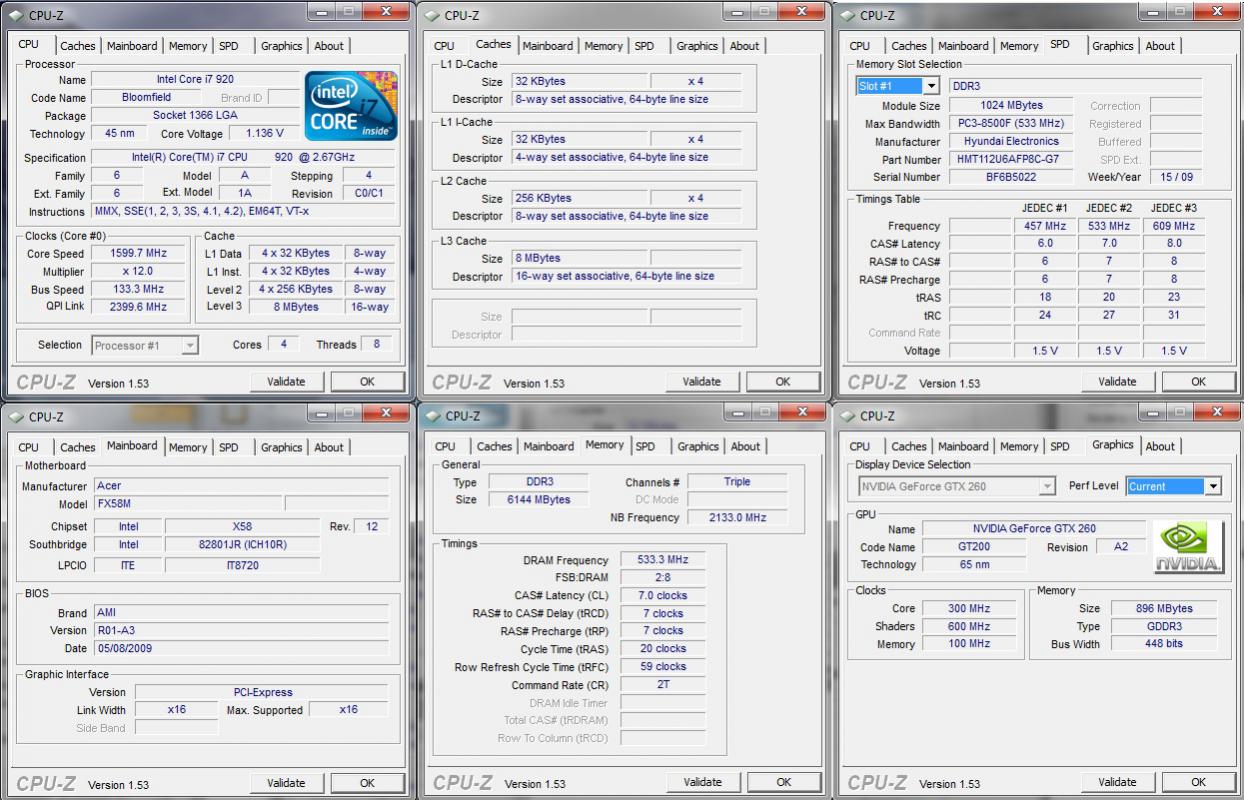Click OK in the Graphics window

coord(1198,782)
